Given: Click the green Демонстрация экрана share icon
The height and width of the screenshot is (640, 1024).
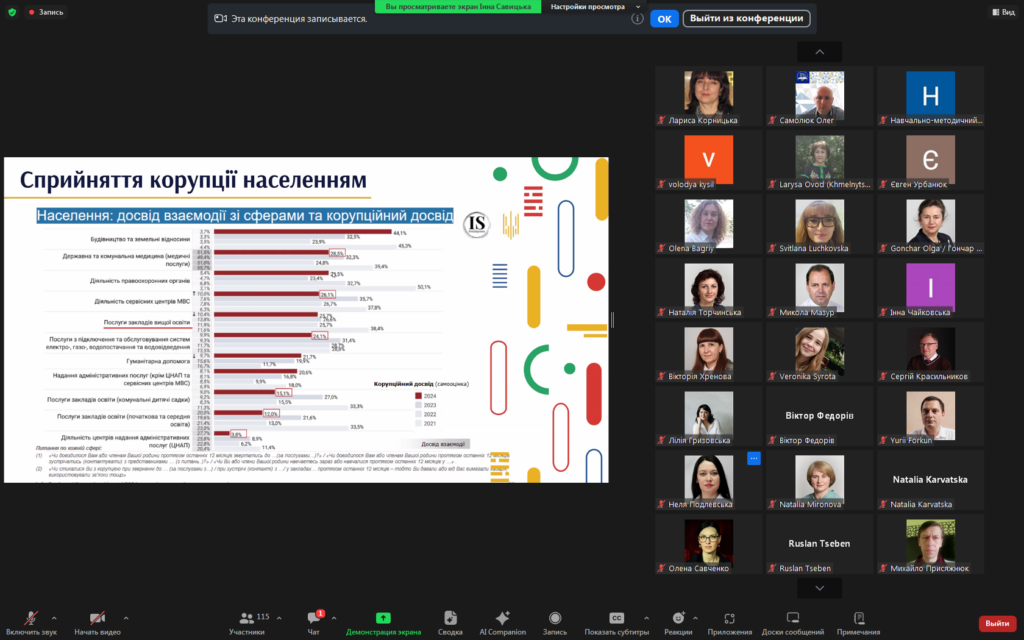Looking at the screenshot, I should point(383,619).
